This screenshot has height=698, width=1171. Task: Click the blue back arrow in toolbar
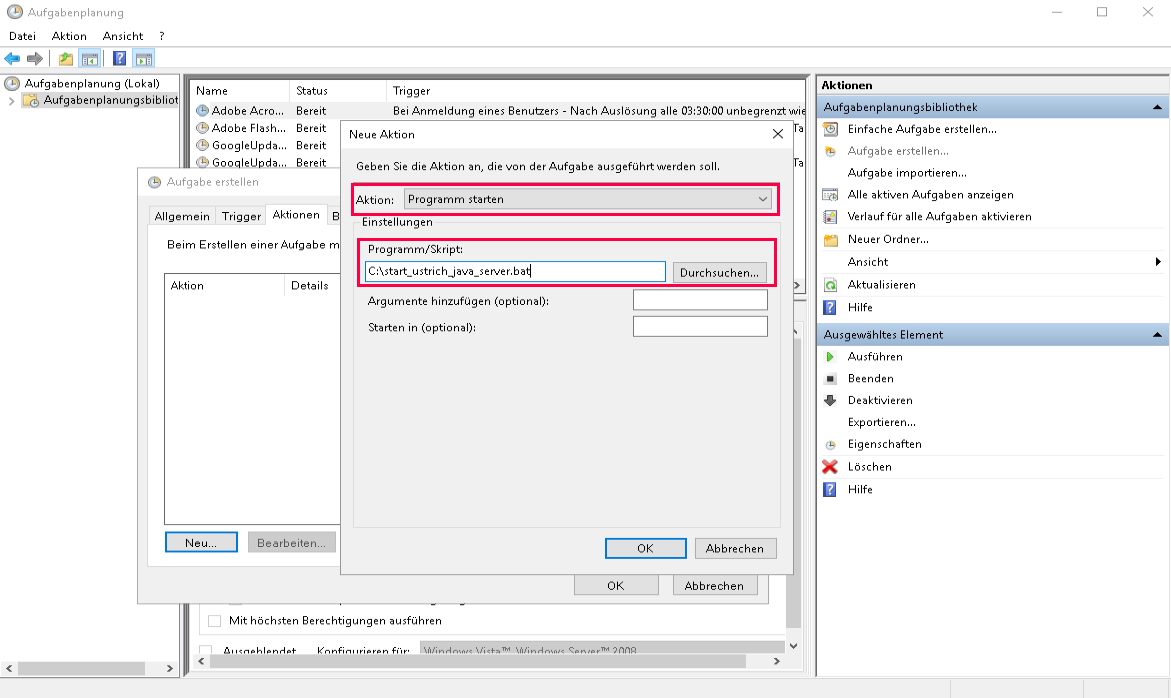tap(12, 59)
